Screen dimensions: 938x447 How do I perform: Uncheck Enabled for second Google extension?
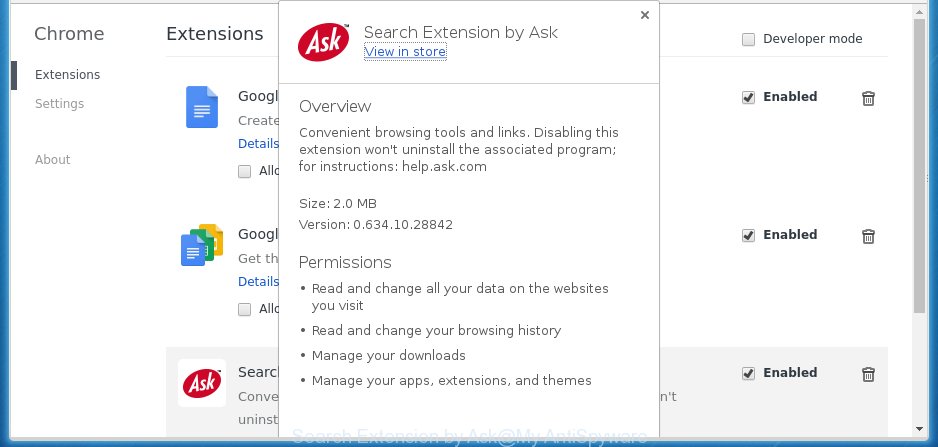[748, 236]
